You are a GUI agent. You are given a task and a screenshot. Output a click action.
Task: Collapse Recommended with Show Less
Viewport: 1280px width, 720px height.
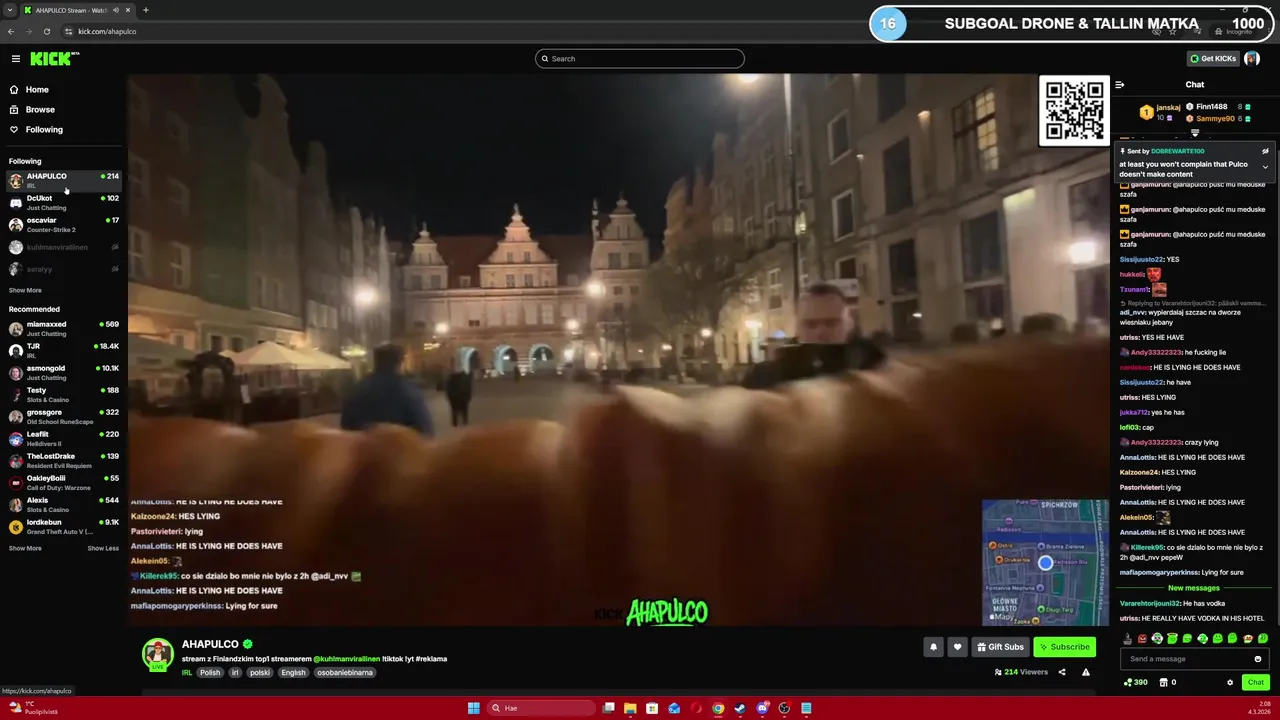coord(103,548)
